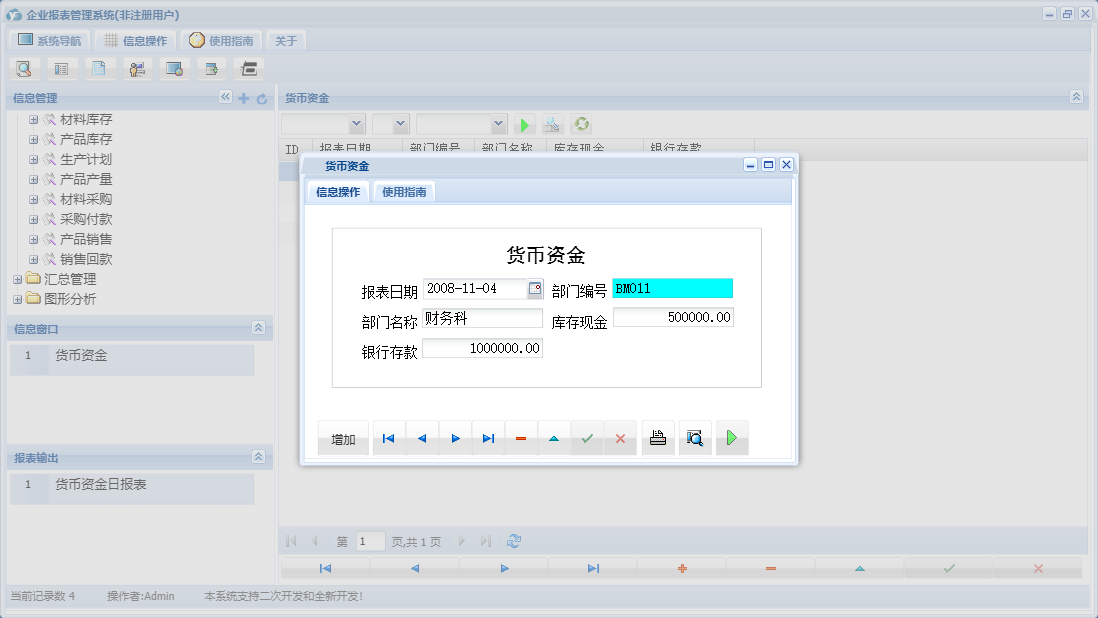Open print preview in the dialog

pyautogui.click(x=694, y=437)
